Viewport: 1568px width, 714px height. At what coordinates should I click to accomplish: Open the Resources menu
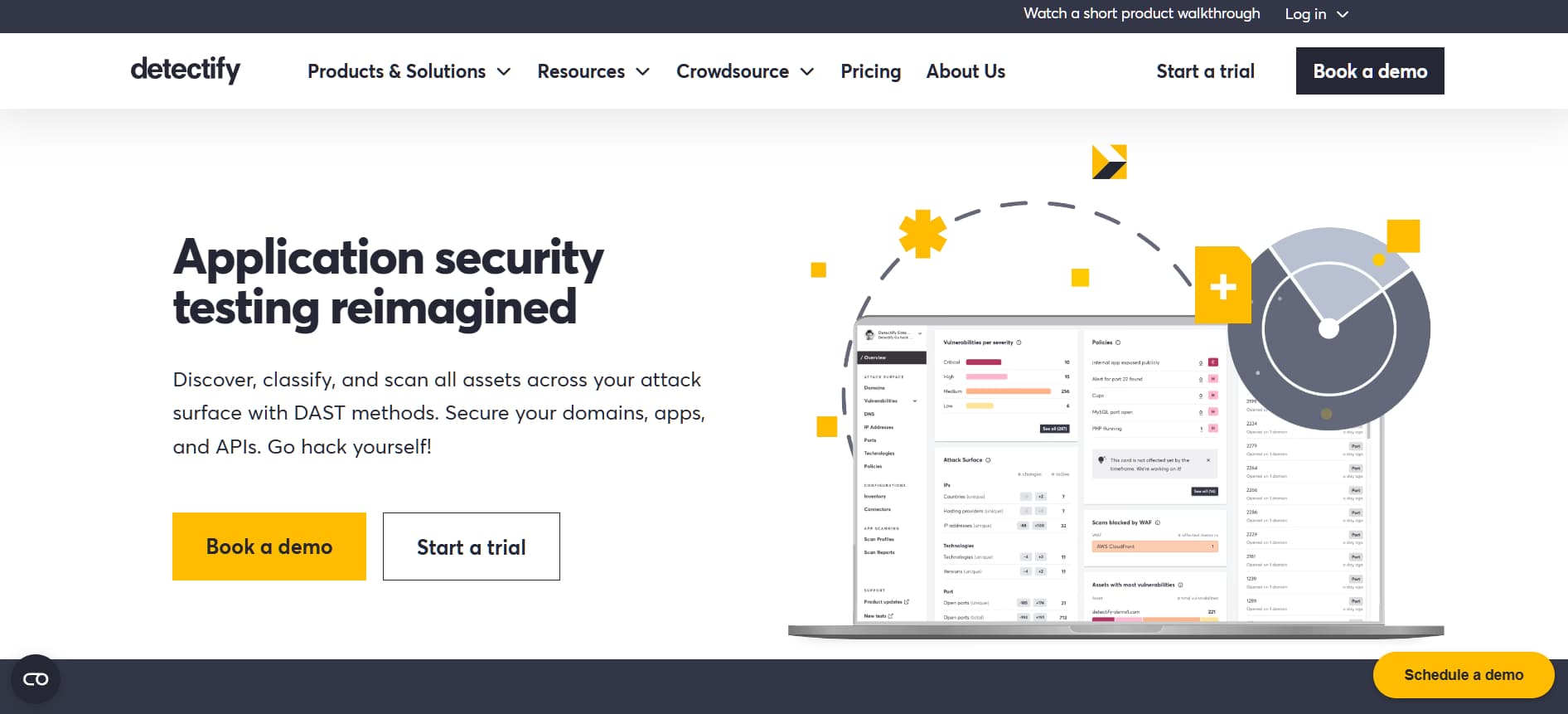click(x=581, y=71)
